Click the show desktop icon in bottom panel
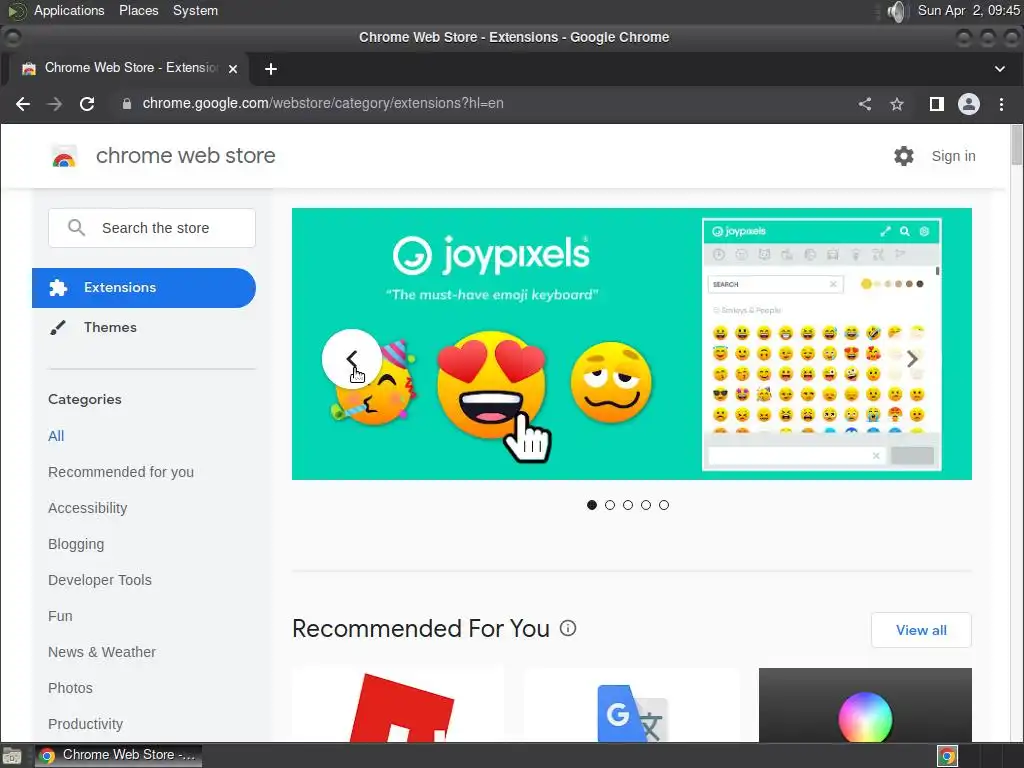The image size is (1024, 768). pos(12,756)
